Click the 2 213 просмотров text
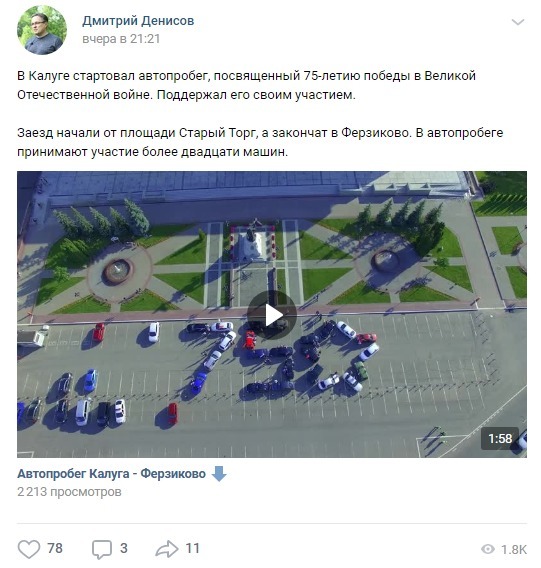The width and height of the screenshot is (541, 568). (x=69, y=492)
